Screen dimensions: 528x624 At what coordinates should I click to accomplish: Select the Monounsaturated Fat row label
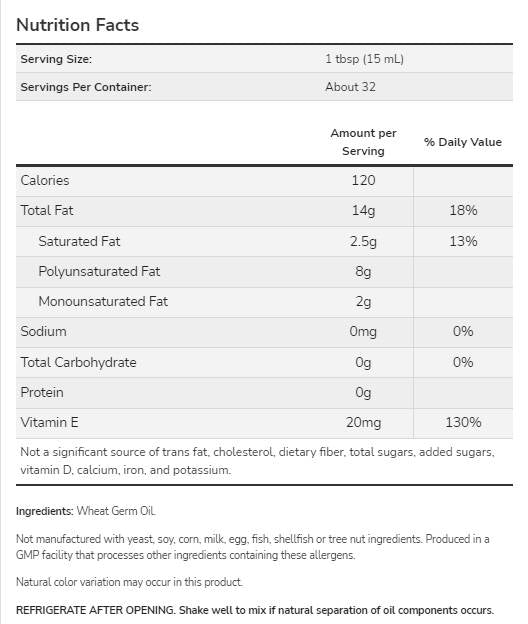tap(103, 301)
